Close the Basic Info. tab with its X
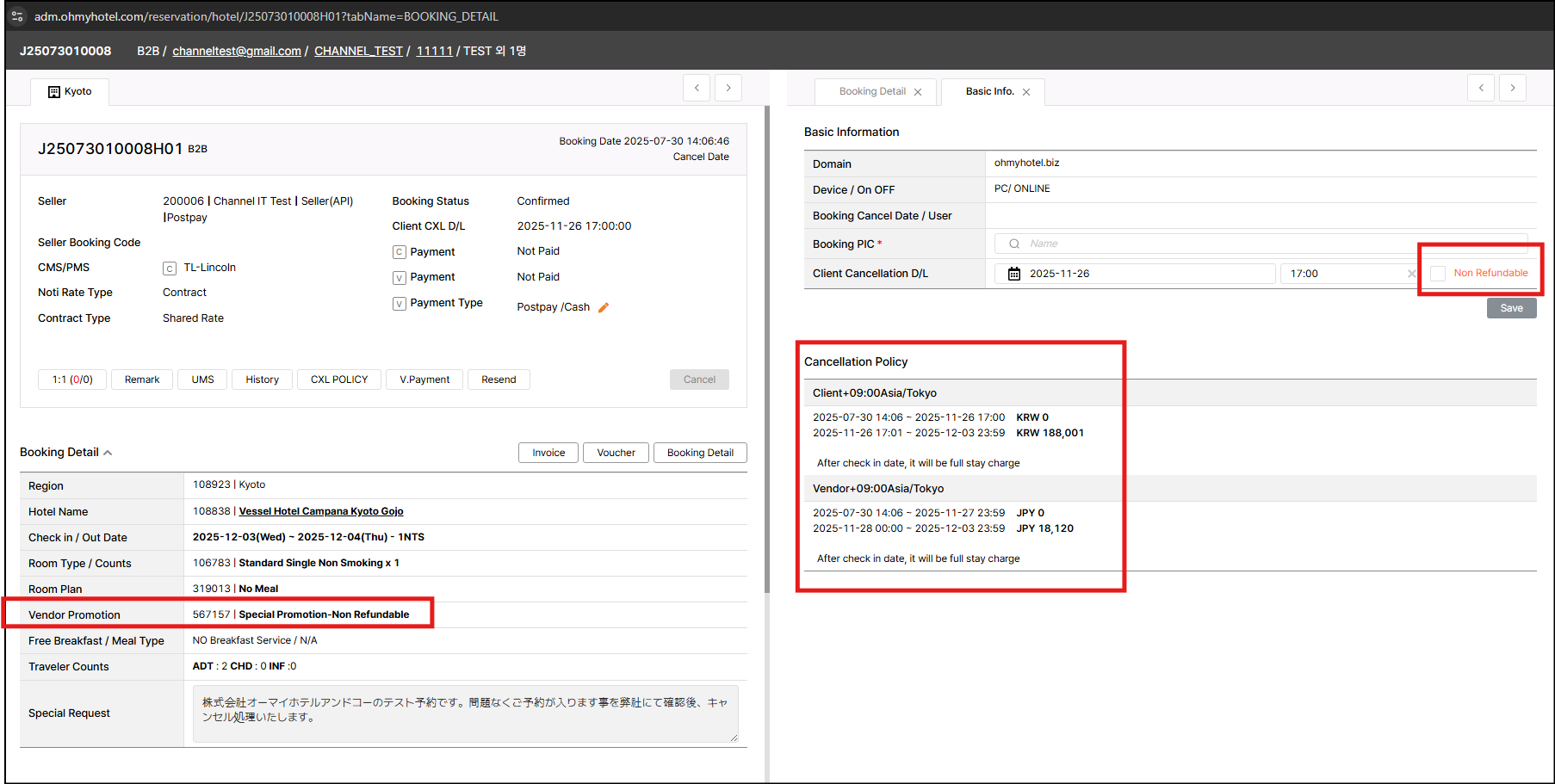Image resolution: width=1555 pixels, height=784 pixels. click(1026, 92)
